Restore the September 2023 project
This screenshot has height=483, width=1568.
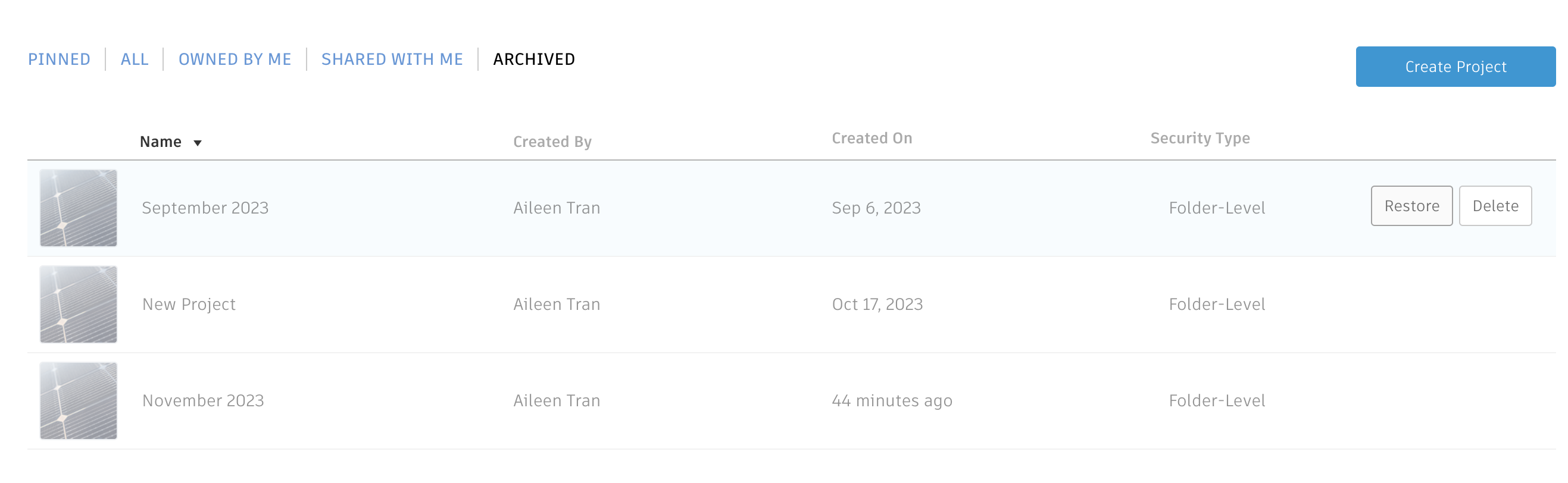[x=1411, y=206]
